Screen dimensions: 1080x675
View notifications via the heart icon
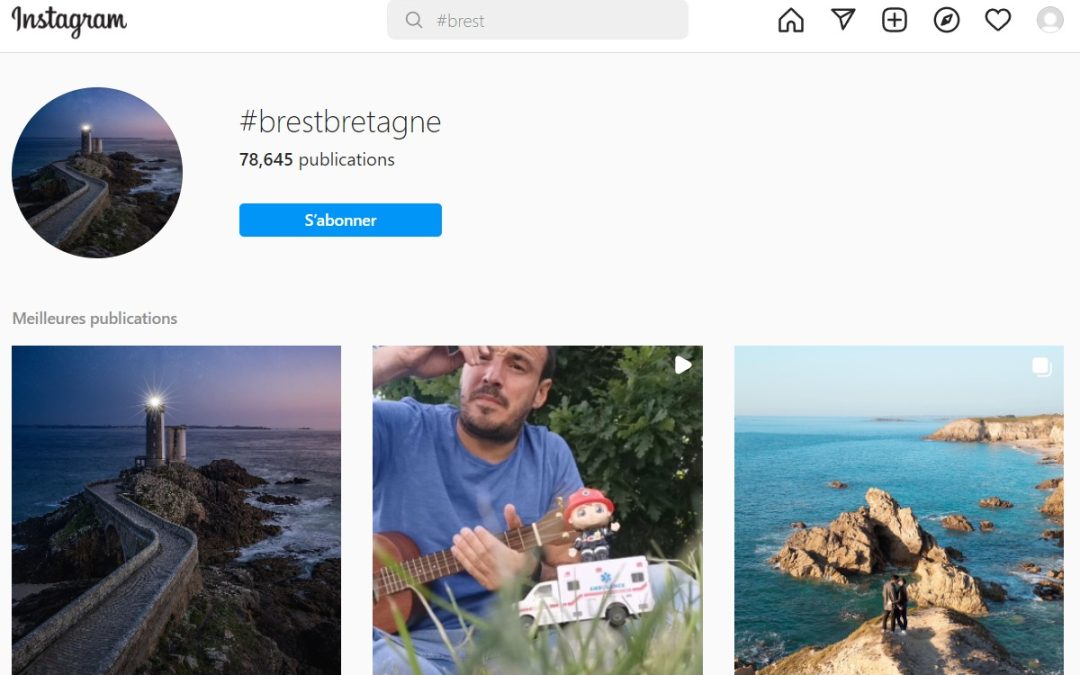(997, 19)
